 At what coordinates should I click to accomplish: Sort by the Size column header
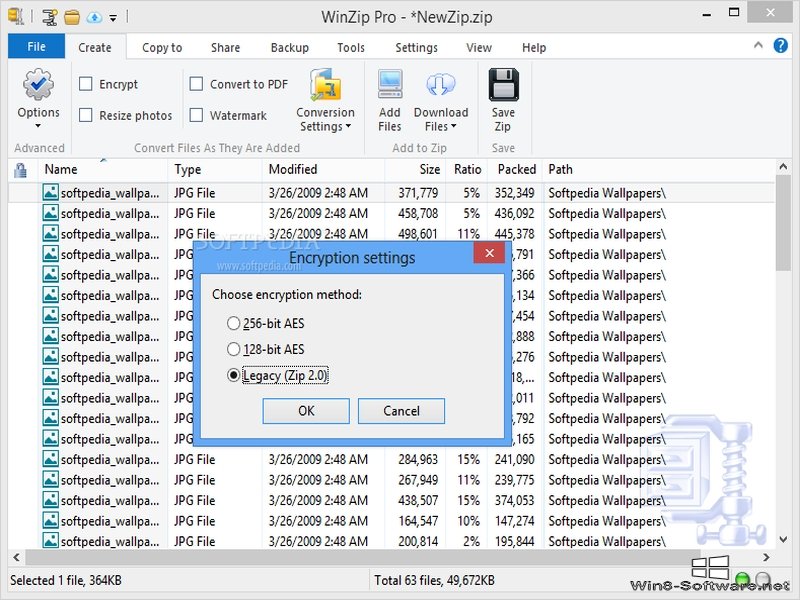[x=415, y=169]
